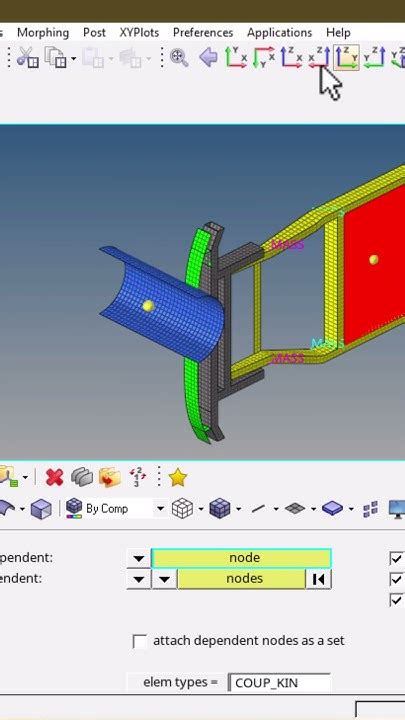Click the purple previous view arrow
Image resolution: width=405 pixels, height=720 pixels.
coord(208,58)
